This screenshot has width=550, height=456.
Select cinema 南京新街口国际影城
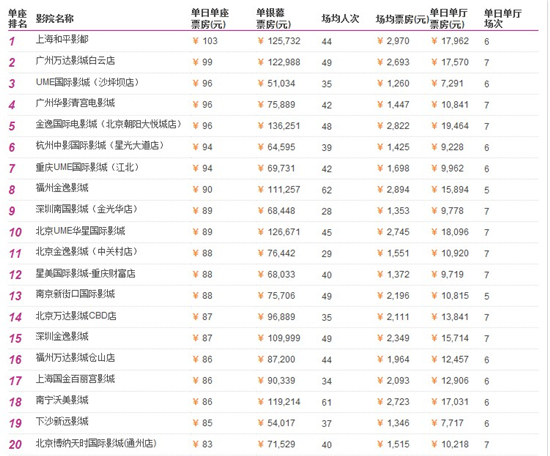click(75, 294)
